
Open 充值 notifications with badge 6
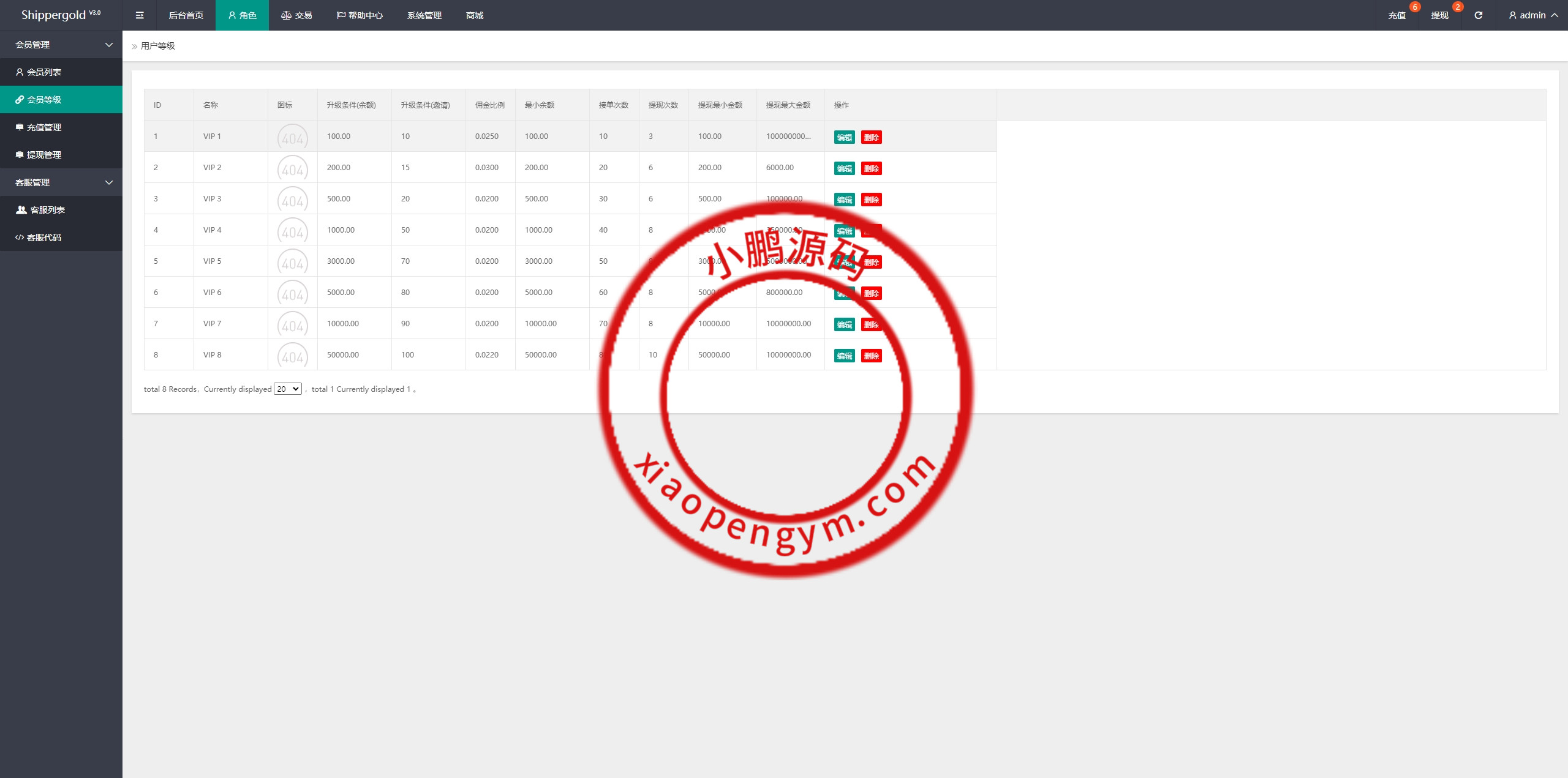(1396, 15)
